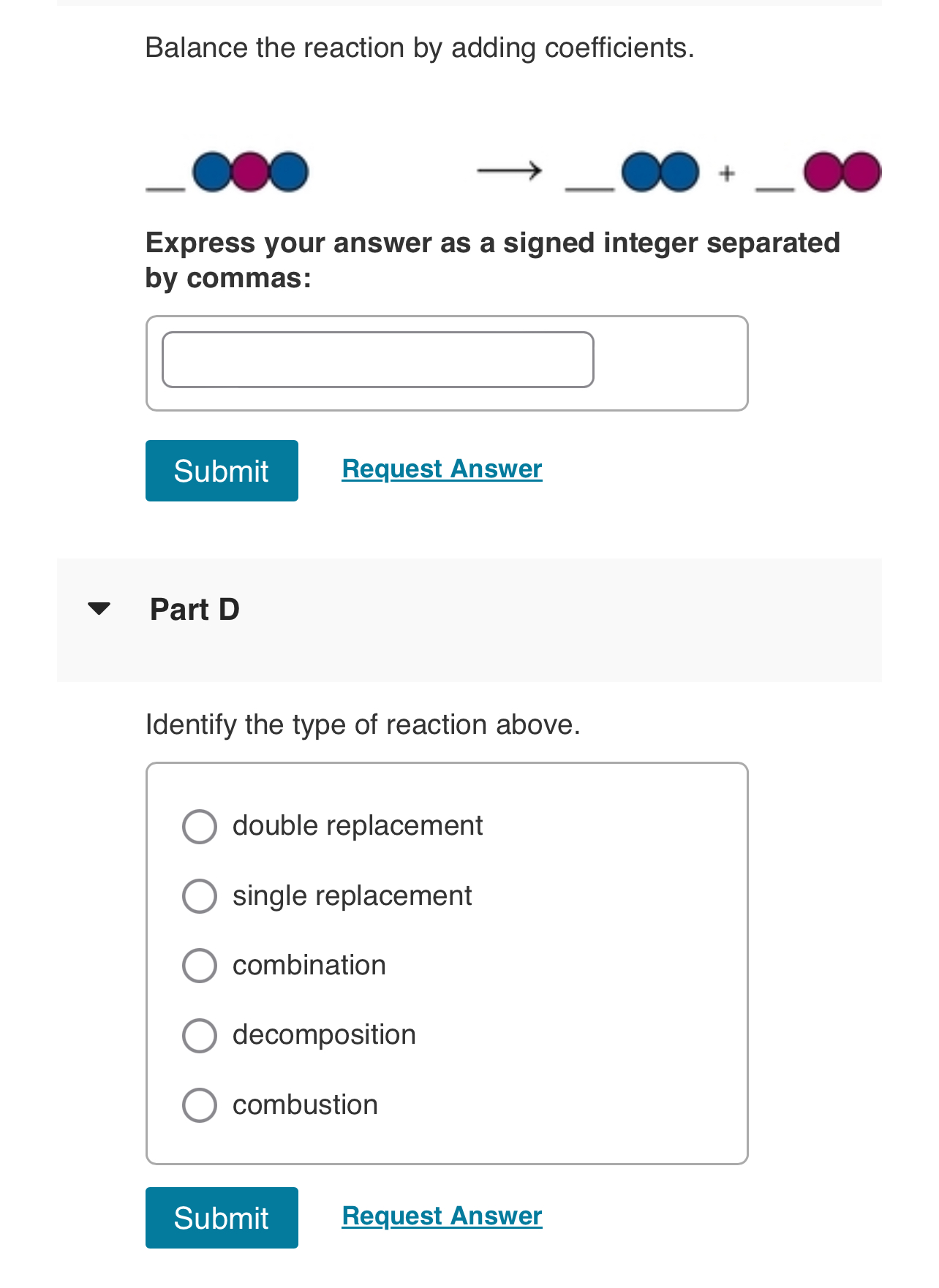This screenshot has width=939, height=1288.
Task: Click inside the coefficient answer input box
Action: coord(377,358)
